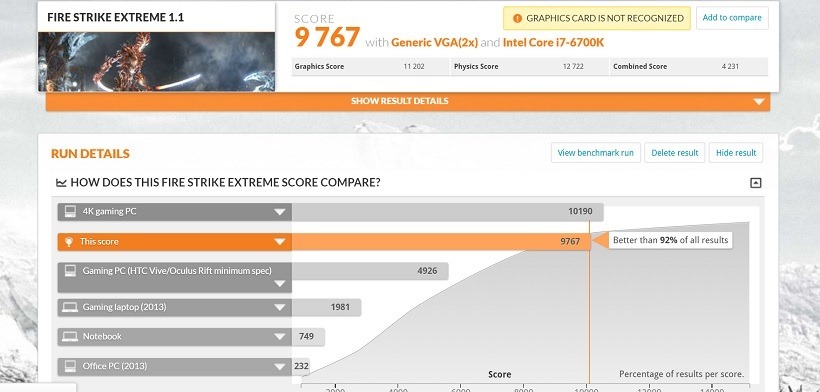Expand the 4K gaming PC dropdown arrow
This screenshot has width=820, height=392.
coord(280,212)
